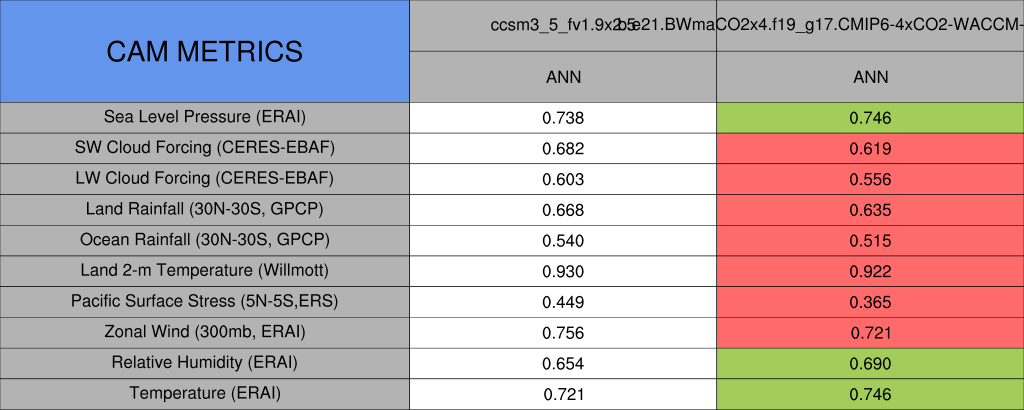Click Land Rainfall (30N-30S, GPCP) label
Viewport: 1024px width, 410px height.
coord(204,209)
